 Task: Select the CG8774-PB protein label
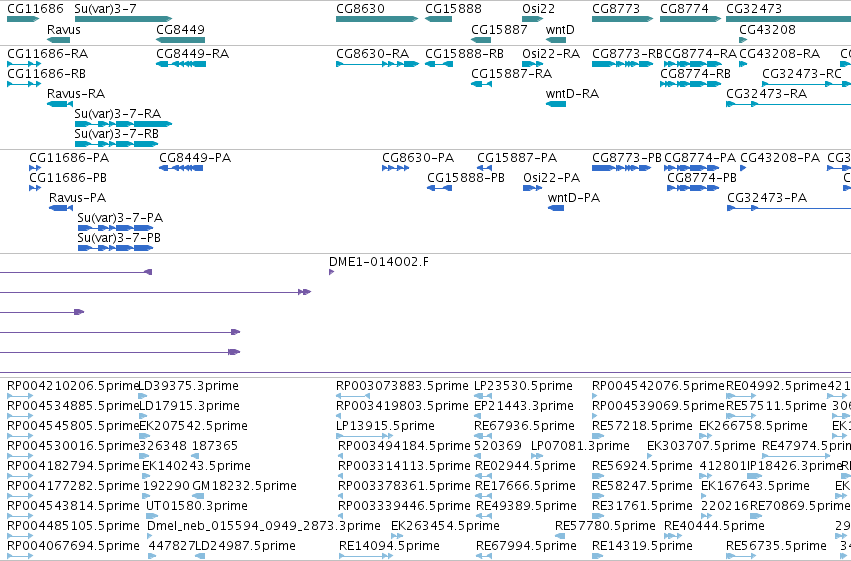click(x=702, y=178)
